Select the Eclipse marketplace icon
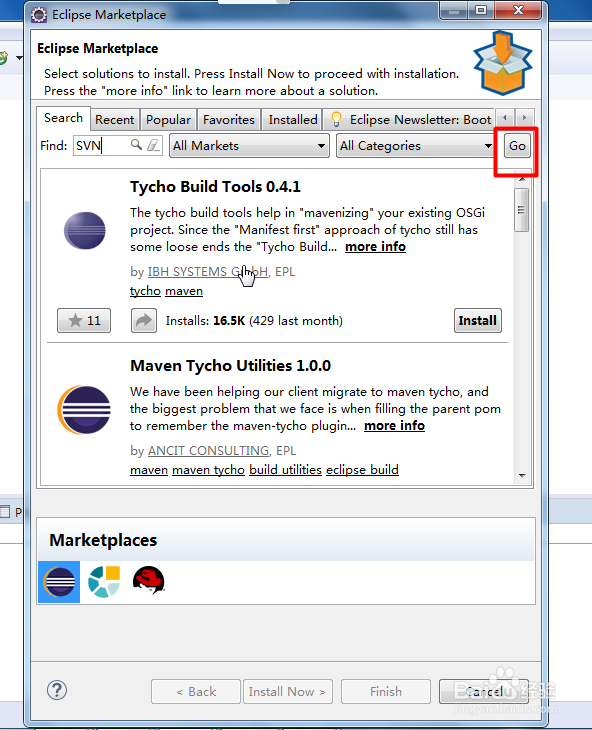This screenshot has width=592, height=730. pyautogui.click(x=59, y=582)
